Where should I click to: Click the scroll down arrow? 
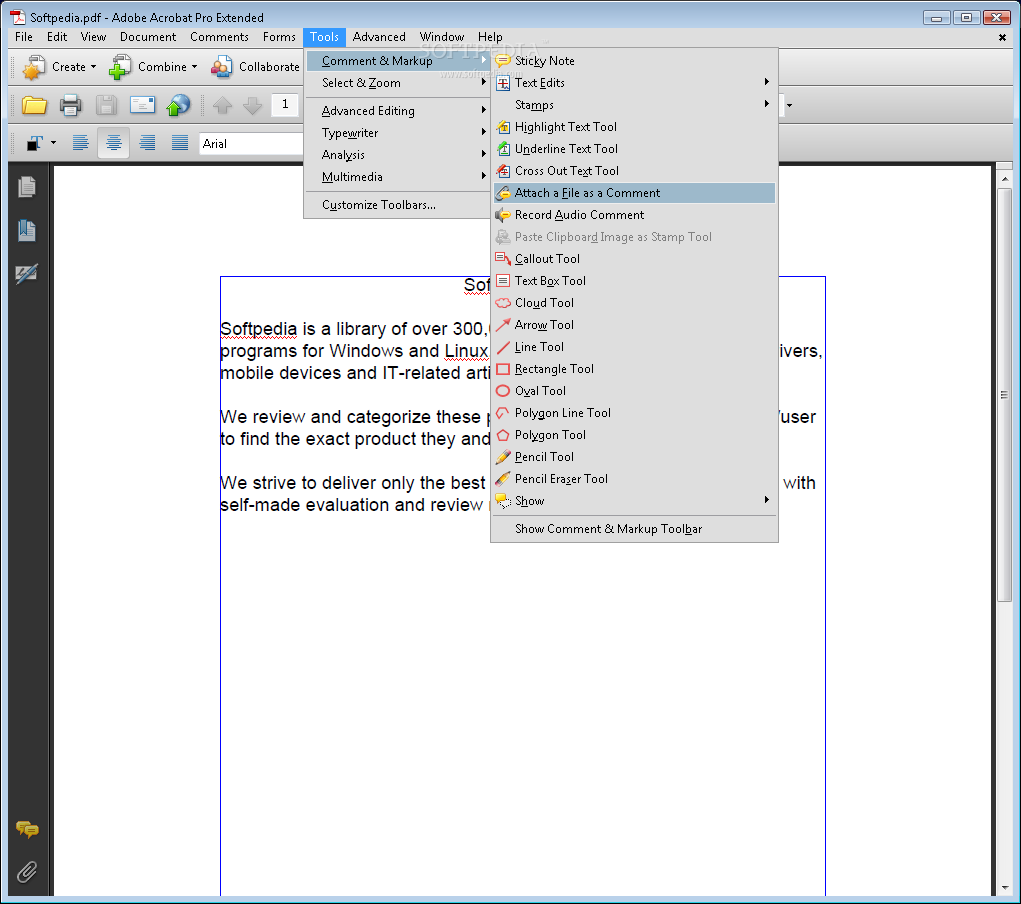click(x=1005, y=888)
